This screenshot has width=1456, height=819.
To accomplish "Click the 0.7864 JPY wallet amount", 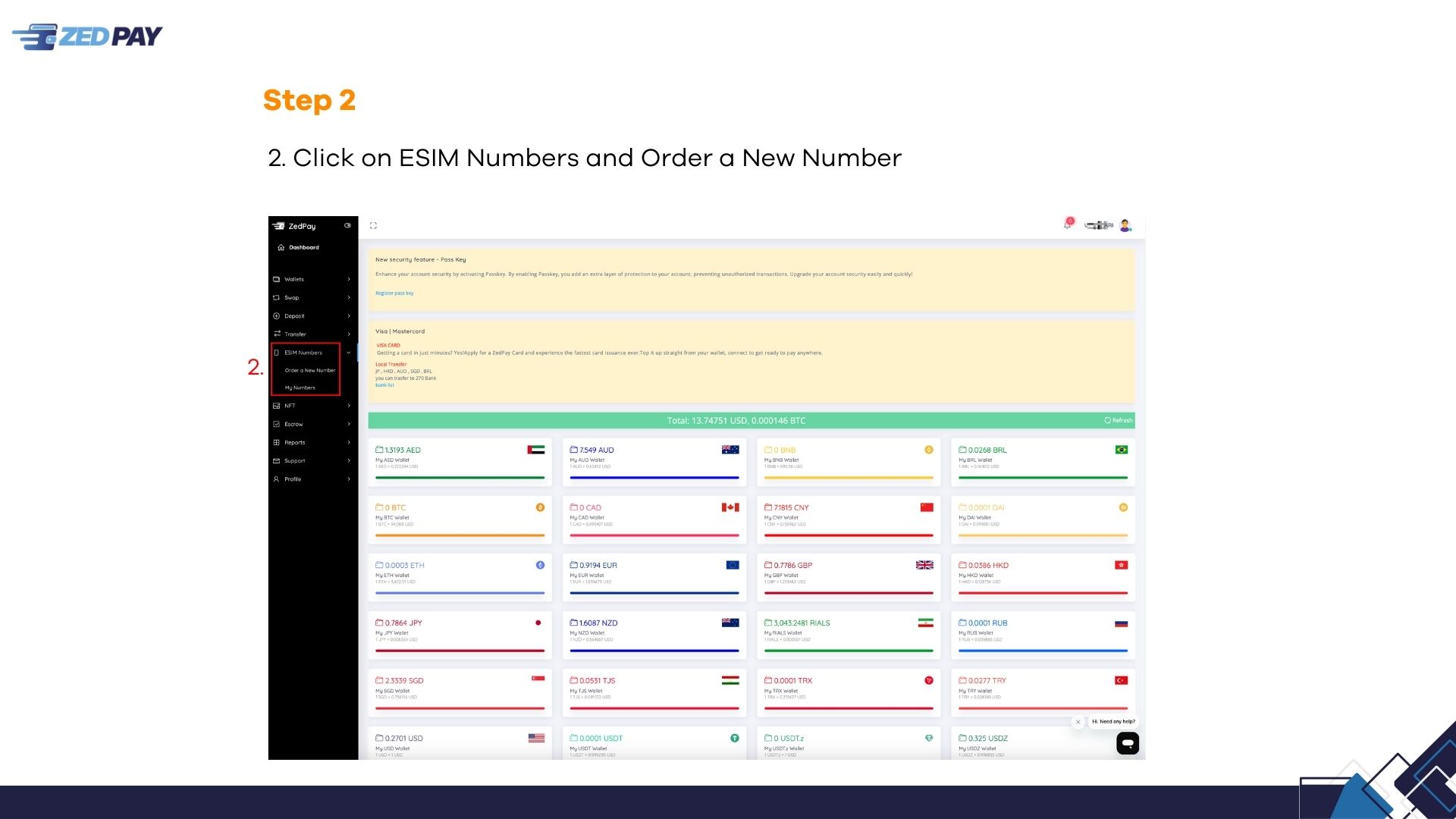I will tap(403, 623).
